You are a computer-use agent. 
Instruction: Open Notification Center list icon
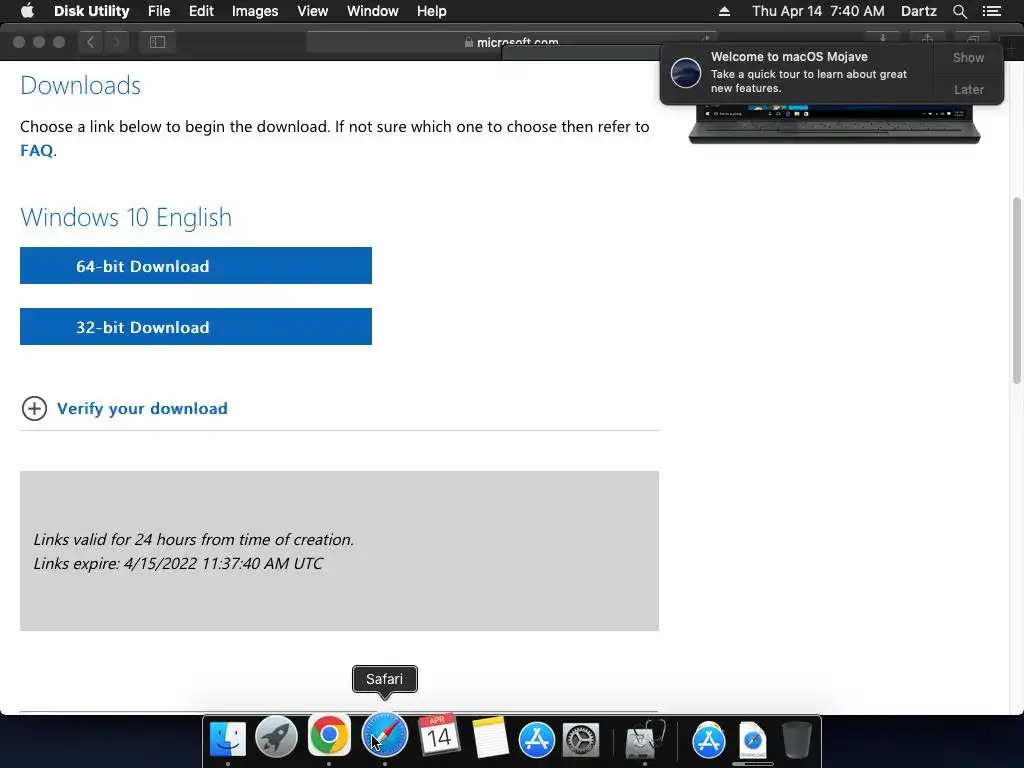pos(991,11)
